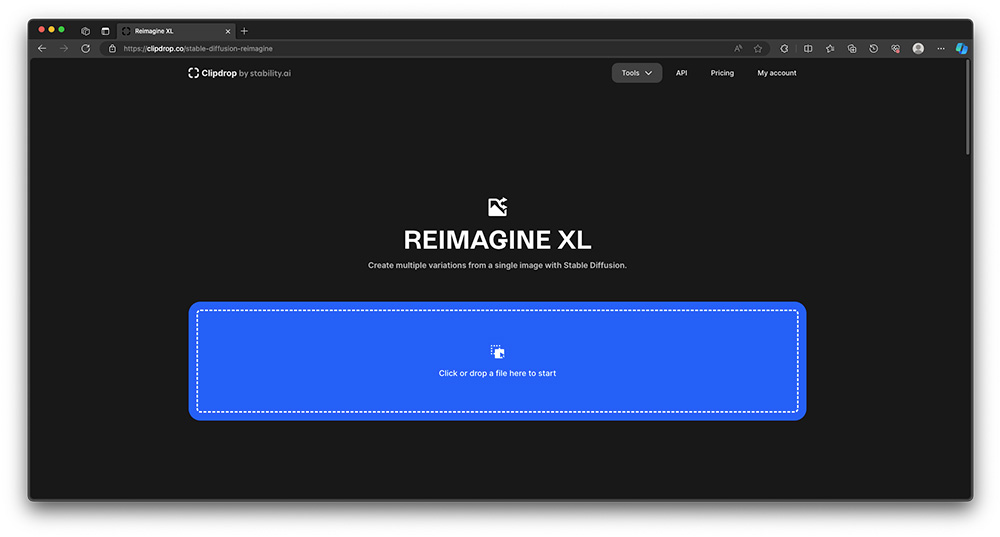View site info via the lock icon
The width and height of the screenshot is (1000, 537).
112,48
